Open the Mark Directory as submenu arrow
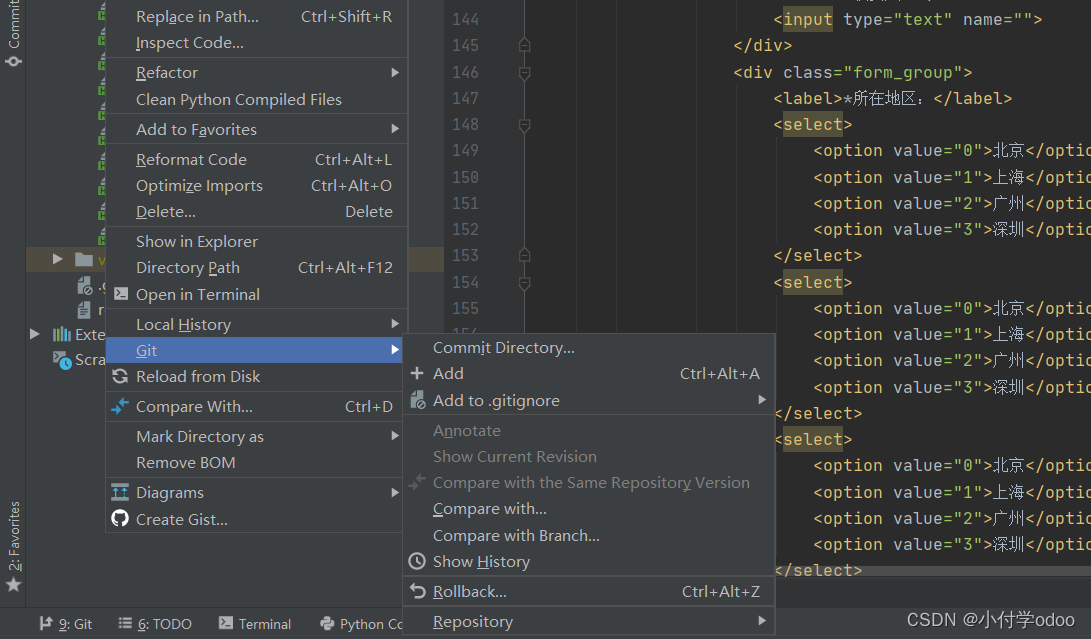The image size is (1091, 639). pos(395,436)
